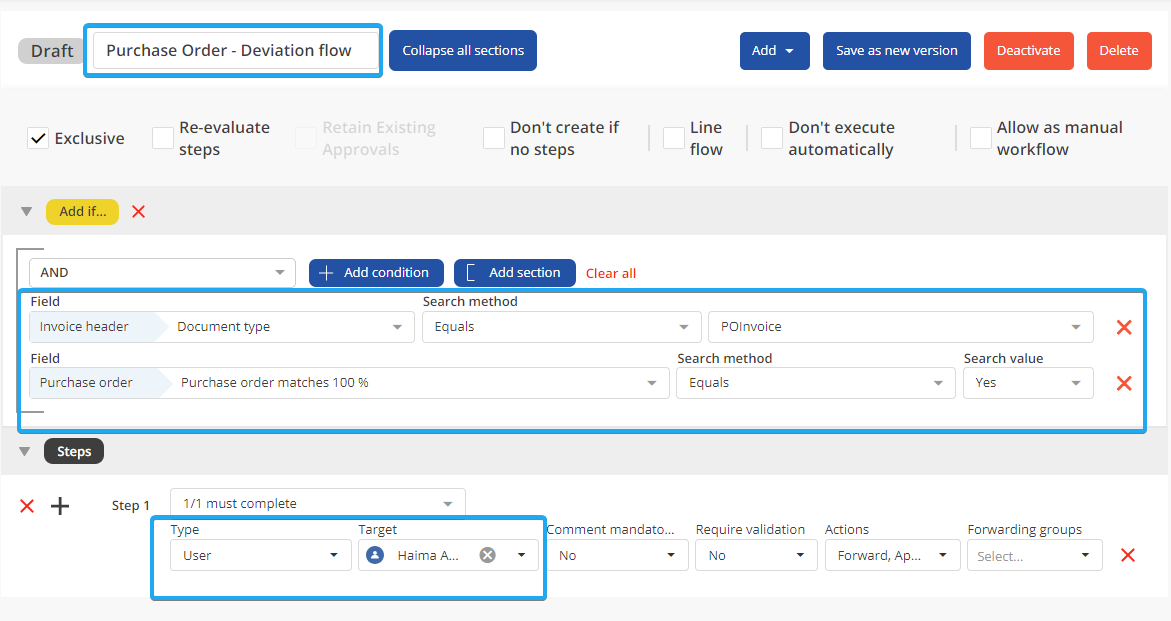
Task: Enable Re-evaluate steps checkbox
Action: [x=163, y=139]
